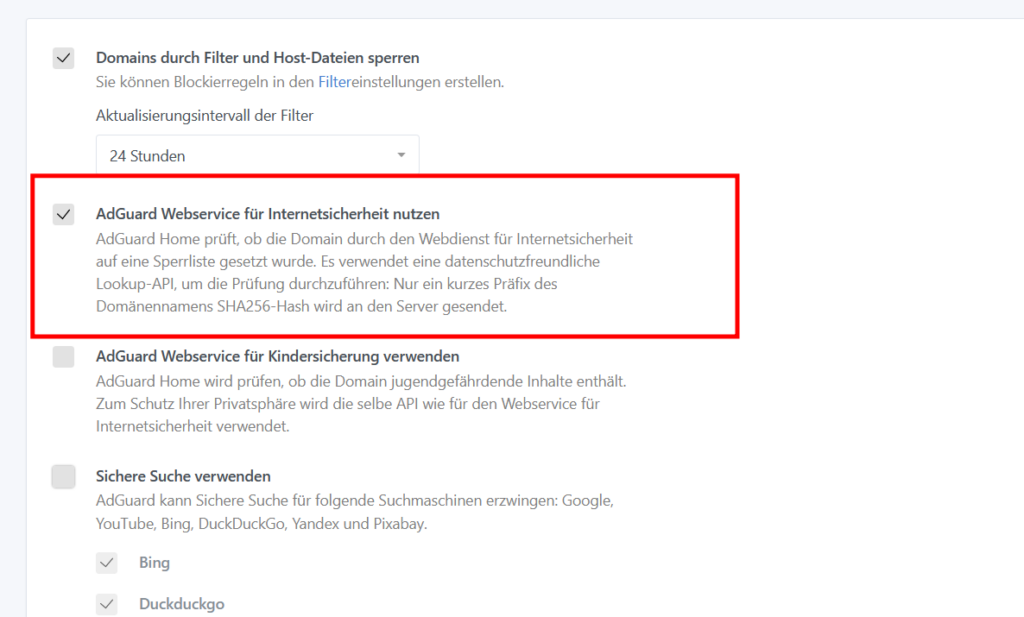Viewport: 1024px width, 617px height.
Task: Click description listing Google, YouTube, Bing search engines
Action: [355, 512]
